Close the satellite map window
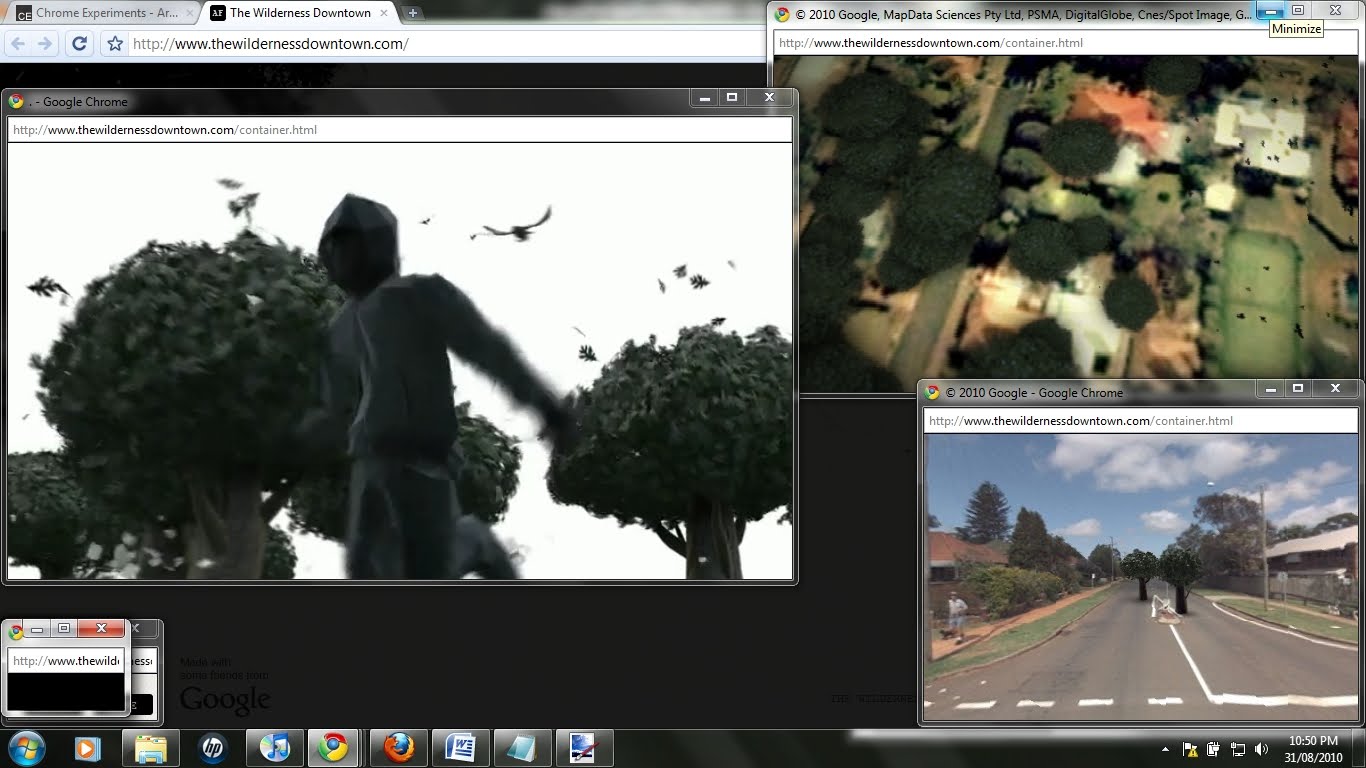This screenshot has height=768, width=1366. (1335, 11)
